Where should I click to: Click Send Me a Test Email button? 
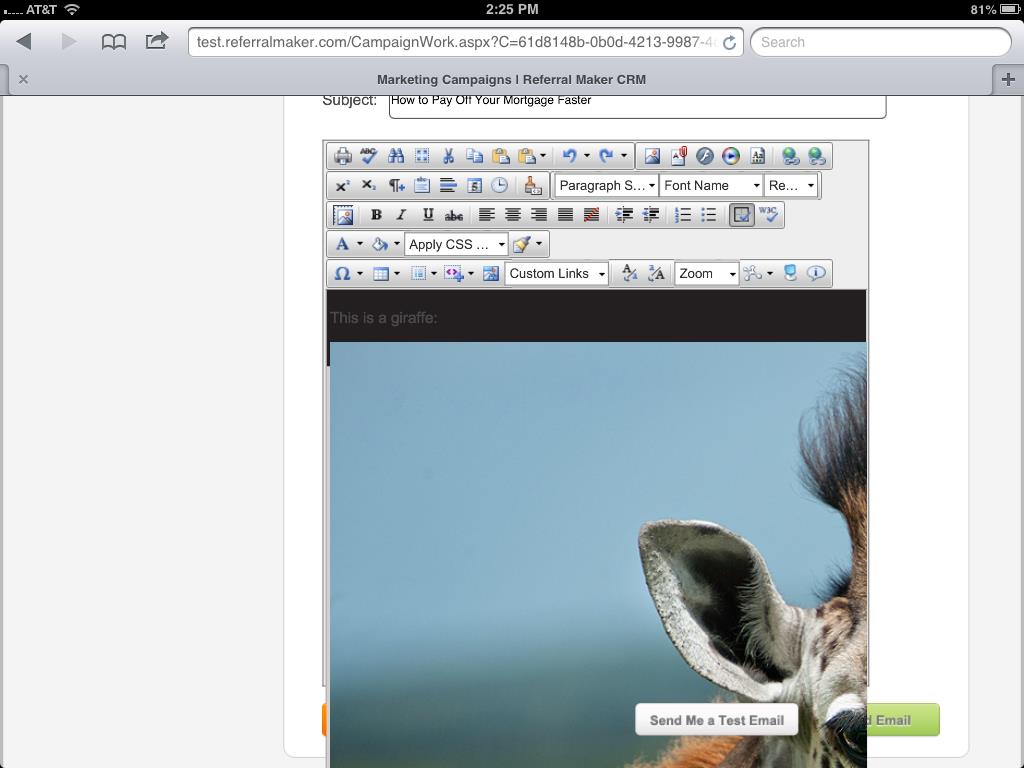[716, 720]
